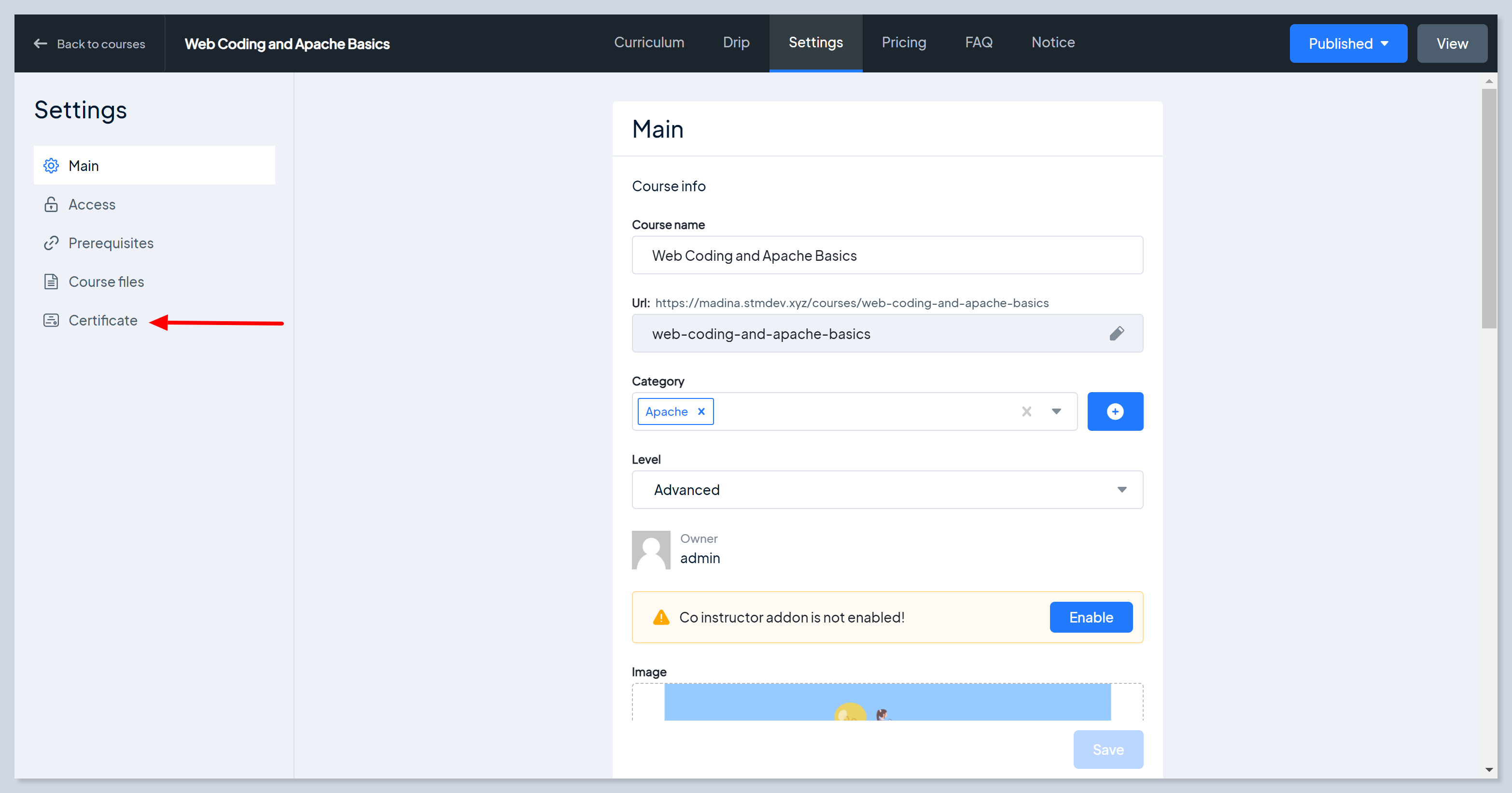Screen dimensions: 1512x793
Task: Open the Level dropdown showing Advanced
Action: coord(887,490)
